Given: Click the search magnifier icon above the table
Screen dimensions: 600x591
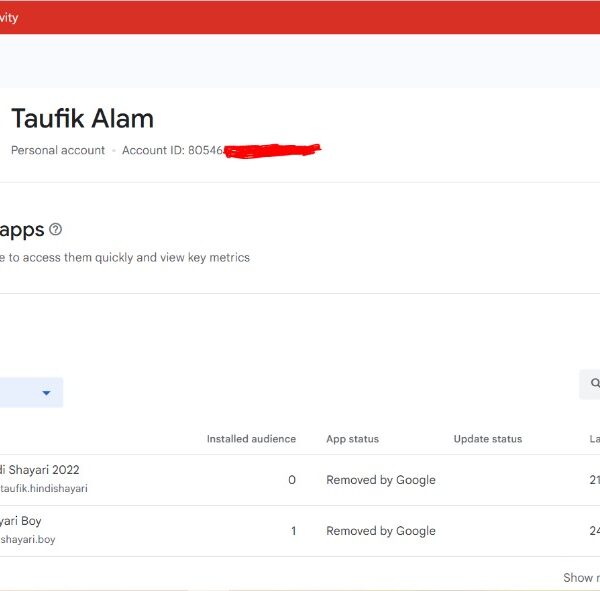Looking at the screenshot, I should [x=594, y=383].
